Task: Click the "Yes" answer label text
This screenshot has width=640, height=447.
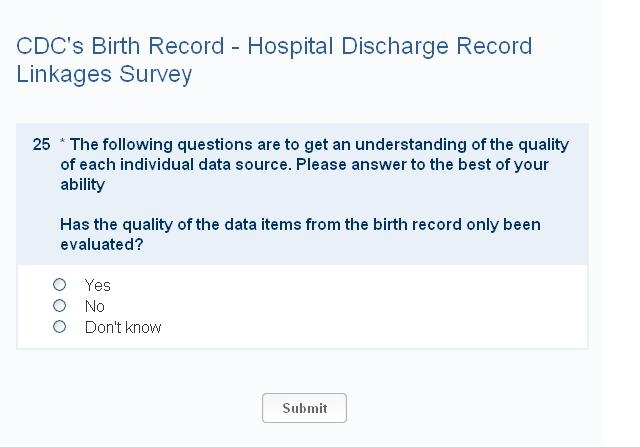Action: coord(98,285)
